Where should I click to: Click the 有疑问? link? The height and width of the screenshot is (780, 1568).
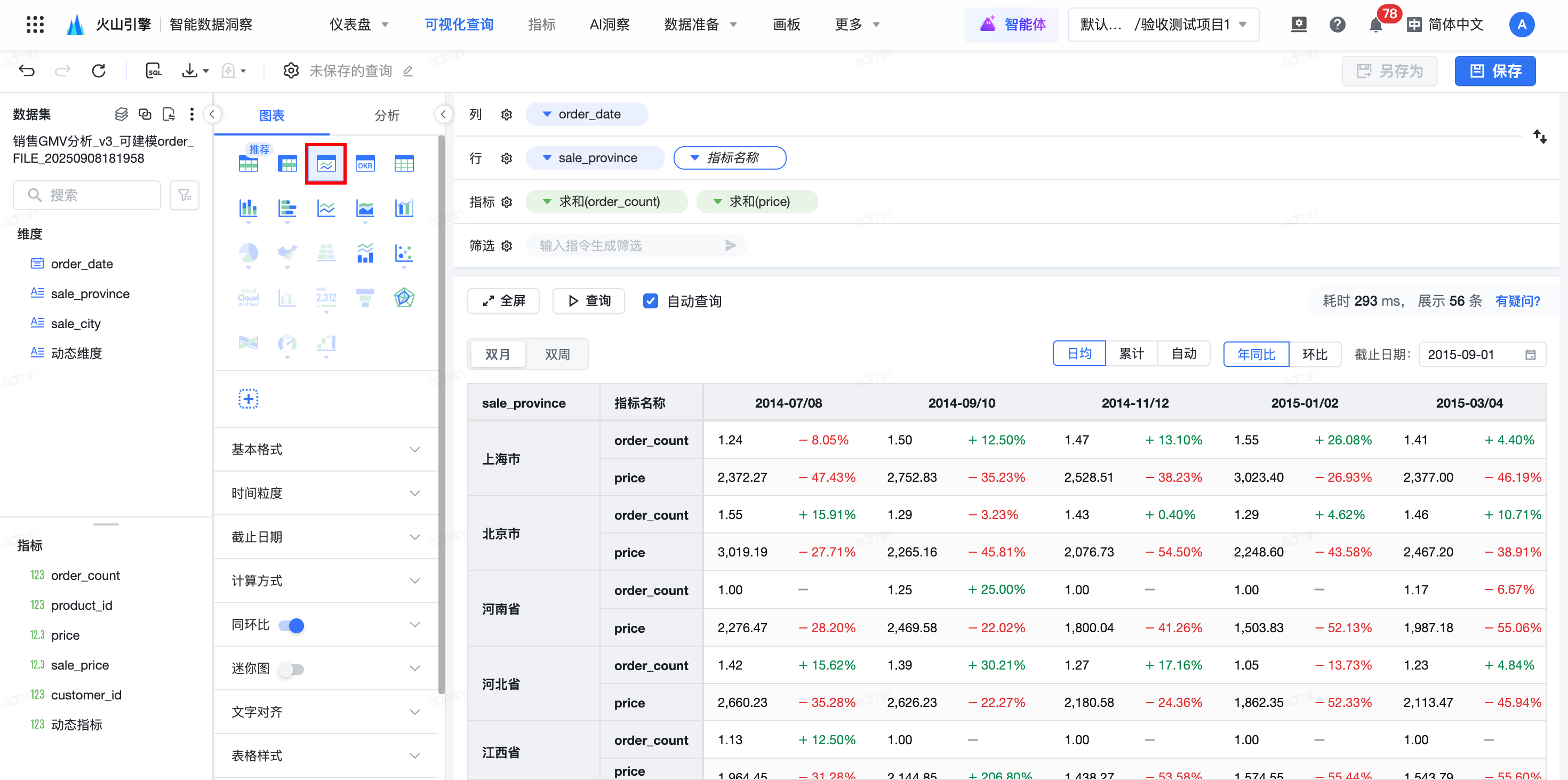pyautogui.click(x=1517, y=301)
